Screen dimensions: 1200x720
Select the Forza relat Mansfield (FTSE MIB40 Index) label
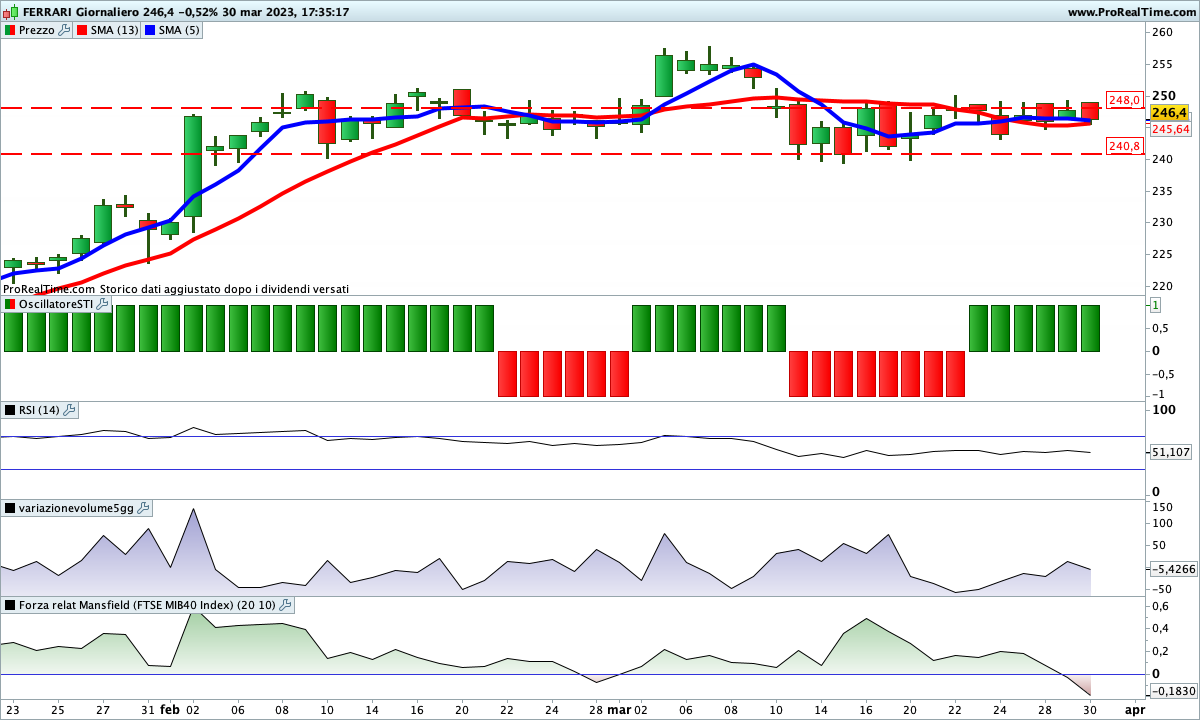click(147, 605)
